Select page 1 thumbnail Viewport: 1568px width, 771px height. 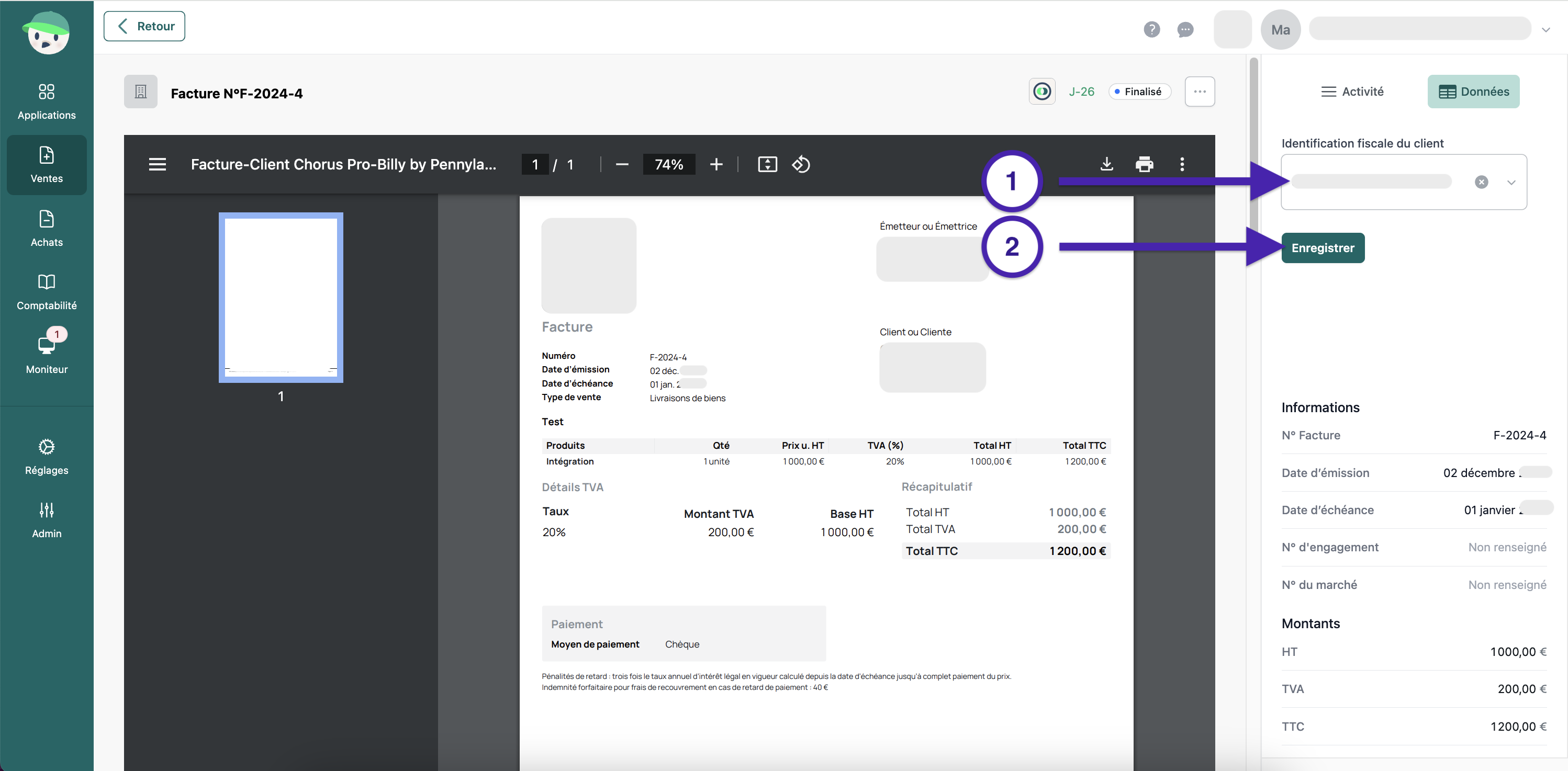[281, 298]
